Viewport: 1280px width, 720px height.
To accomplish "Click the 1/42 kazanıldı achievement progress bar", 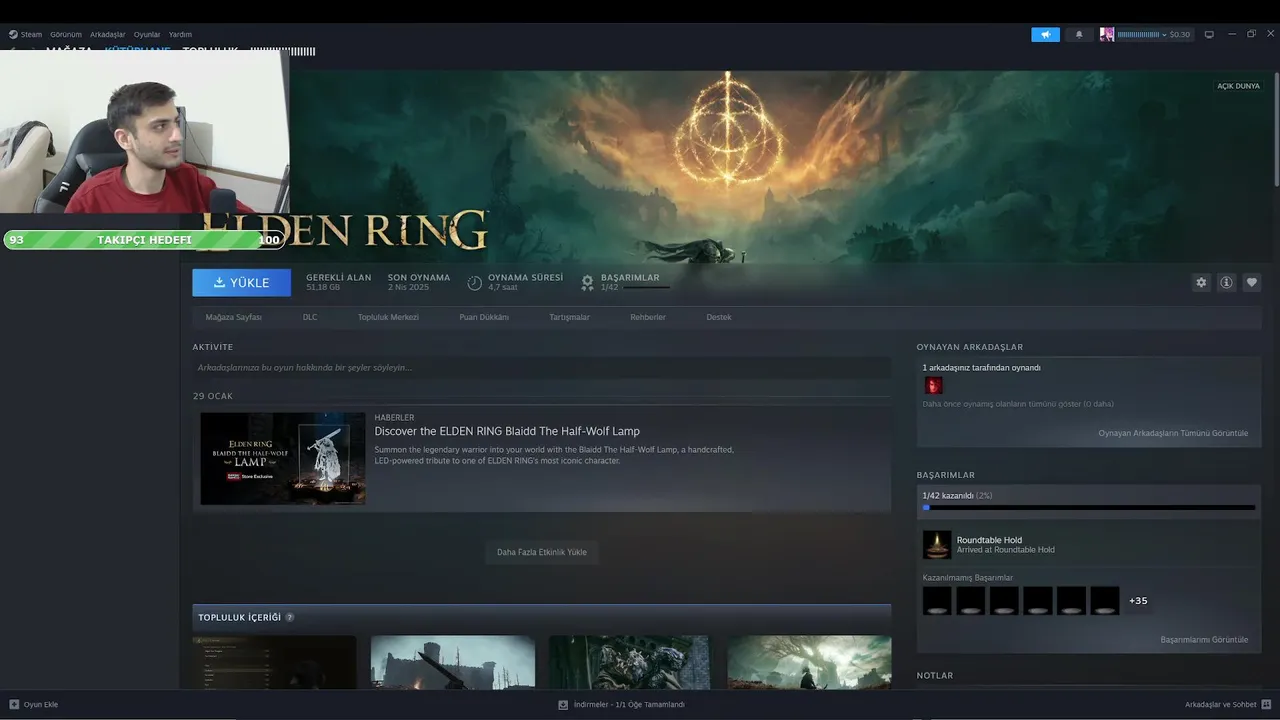I will (1089, 507).
